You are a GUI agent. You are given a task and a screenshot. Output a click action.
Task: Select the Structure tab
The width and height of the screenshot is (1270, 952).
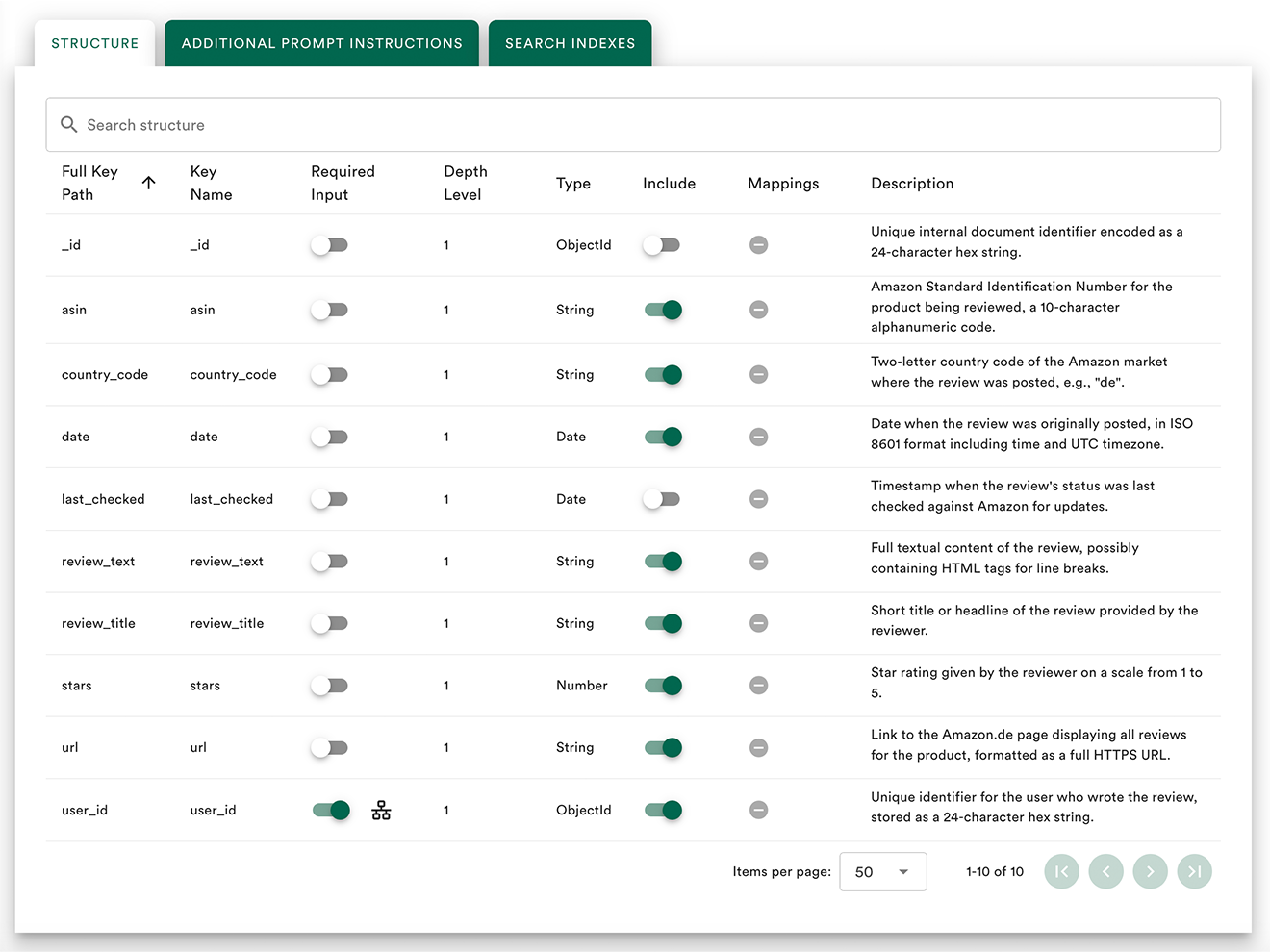94,43
